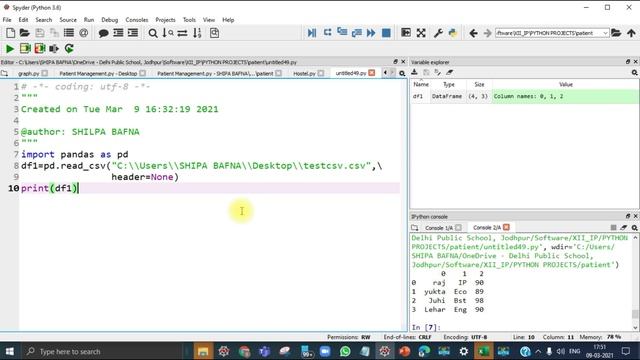Close the untitled49.py tab
The image size is (640, 360).
click(x=371, y=73)
